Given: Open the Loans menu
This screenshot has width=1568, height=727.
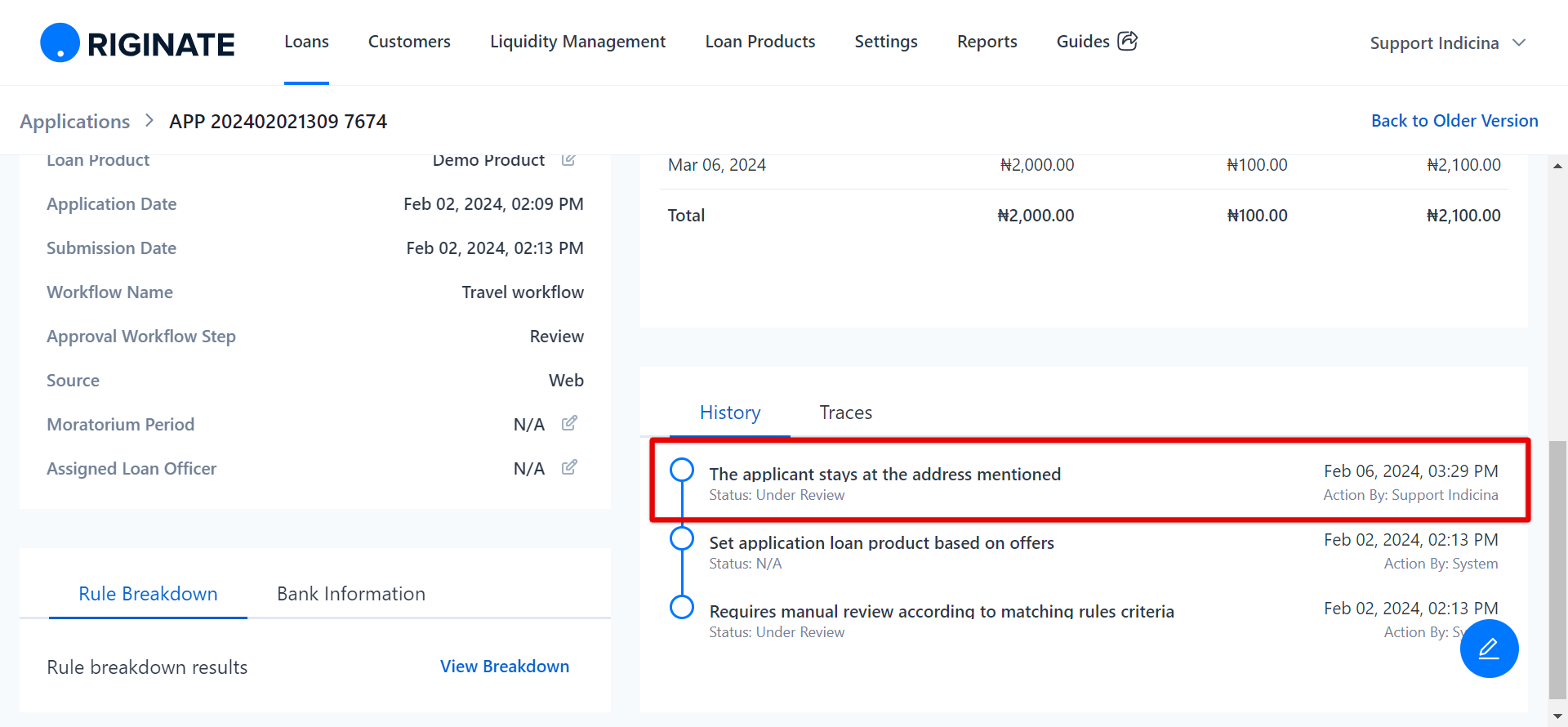Looking at the screenshot, I should click(306, 42).
